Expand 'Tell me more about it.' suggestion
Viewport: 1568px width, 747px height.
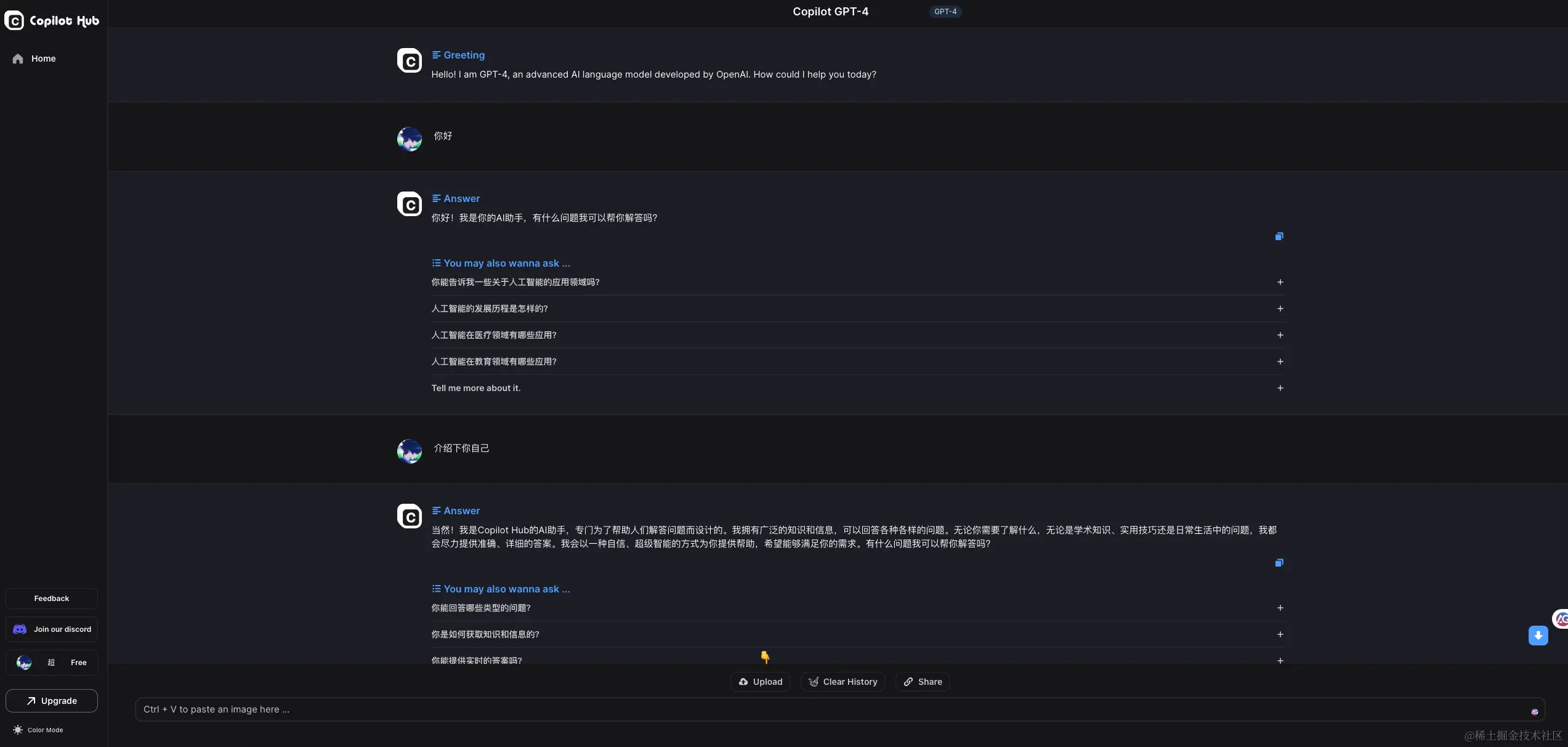pos(1280,388)
